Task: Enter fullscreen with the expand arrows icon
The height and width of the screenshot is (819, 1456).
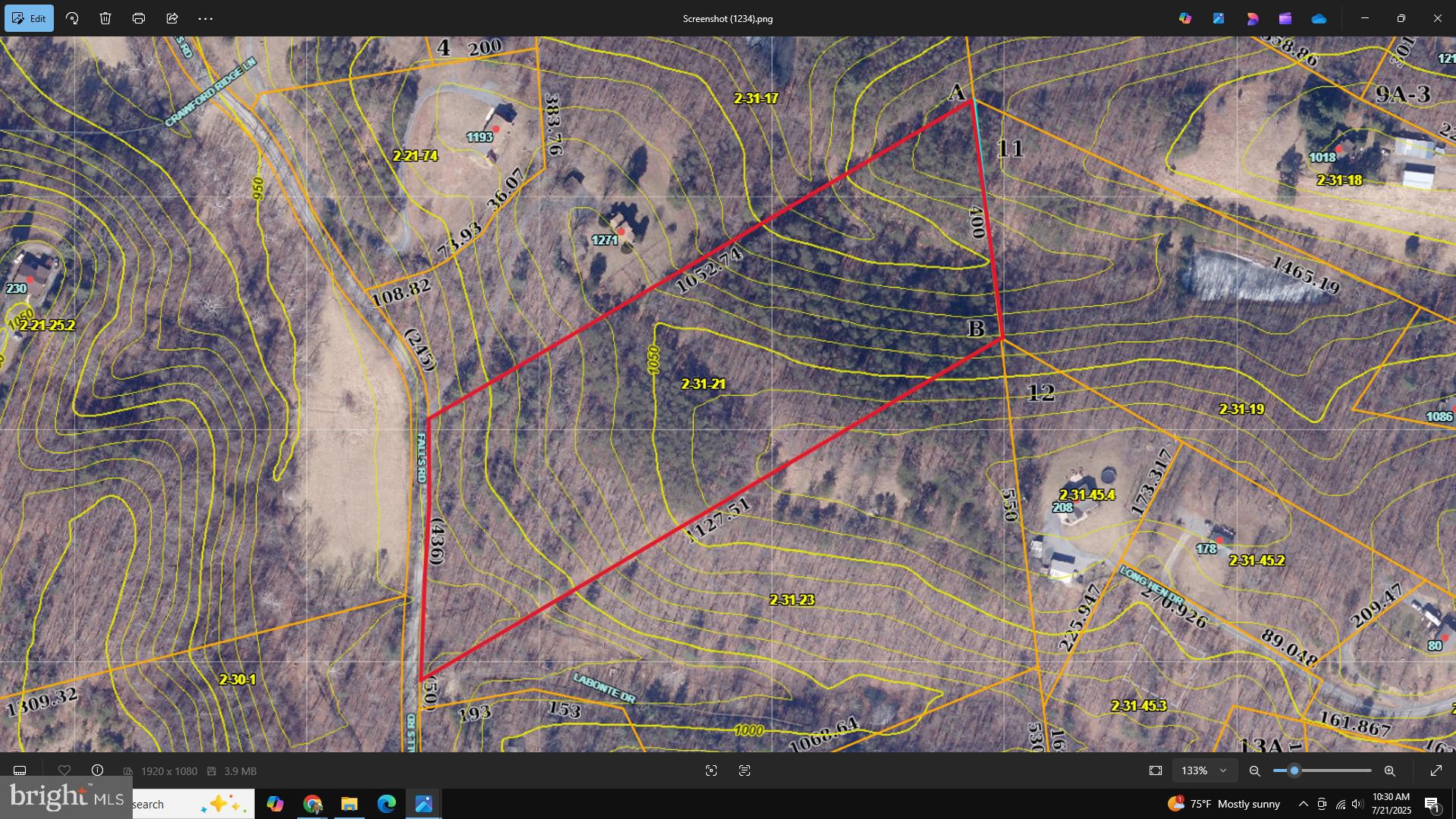Action: [1436, 770]
